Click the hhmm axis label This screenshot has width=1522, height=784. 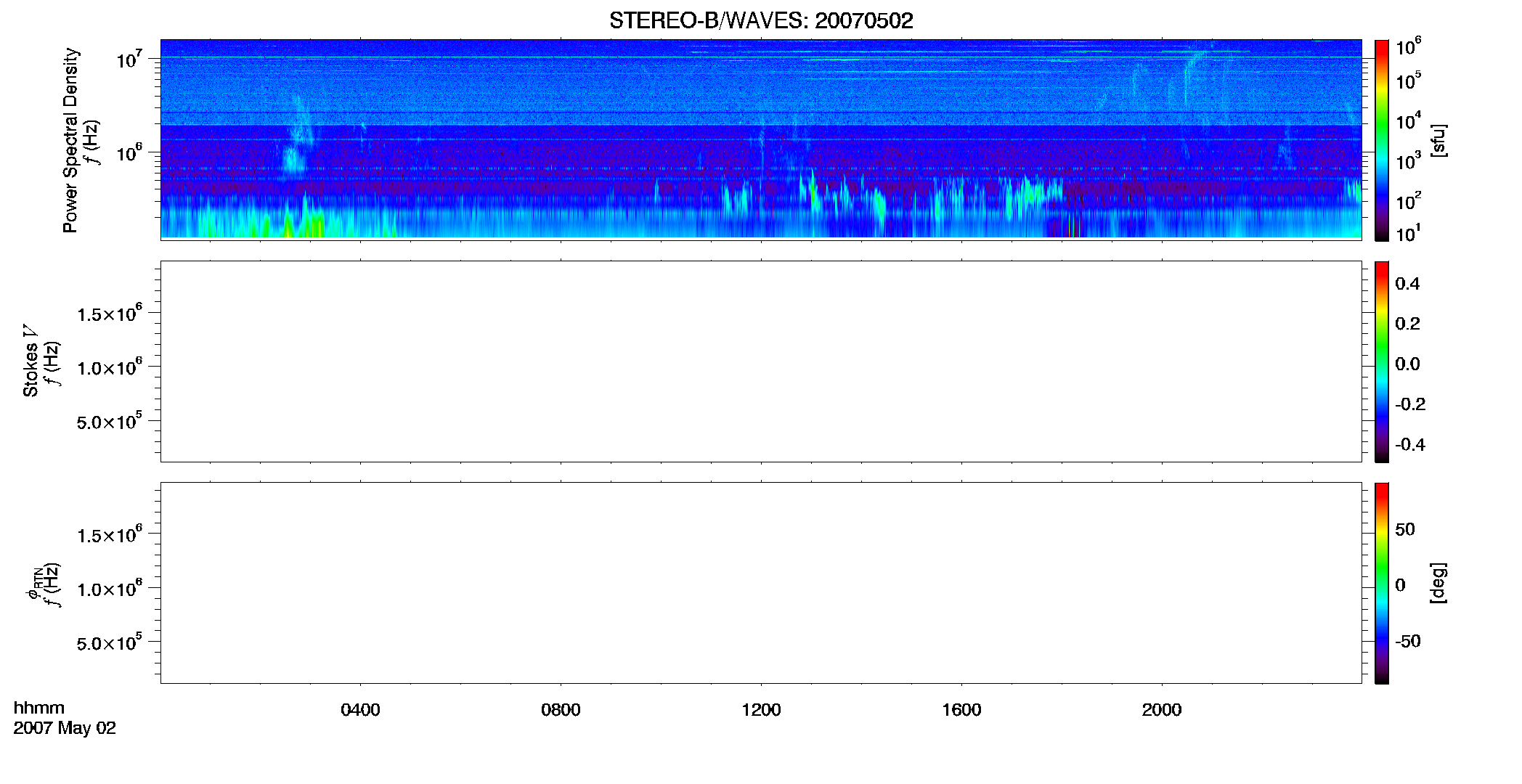(x=39, y=708)
